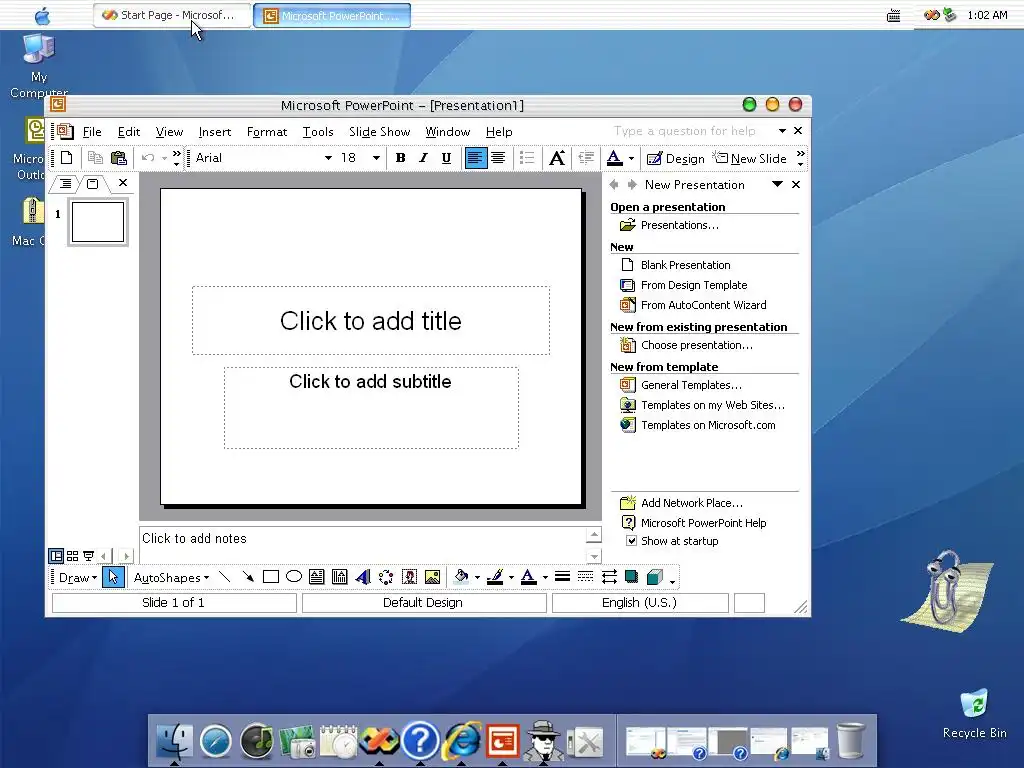Click Font Color A icon in formatting toolbar
This screenshot has height=768, width=1024.
(615, 158)
